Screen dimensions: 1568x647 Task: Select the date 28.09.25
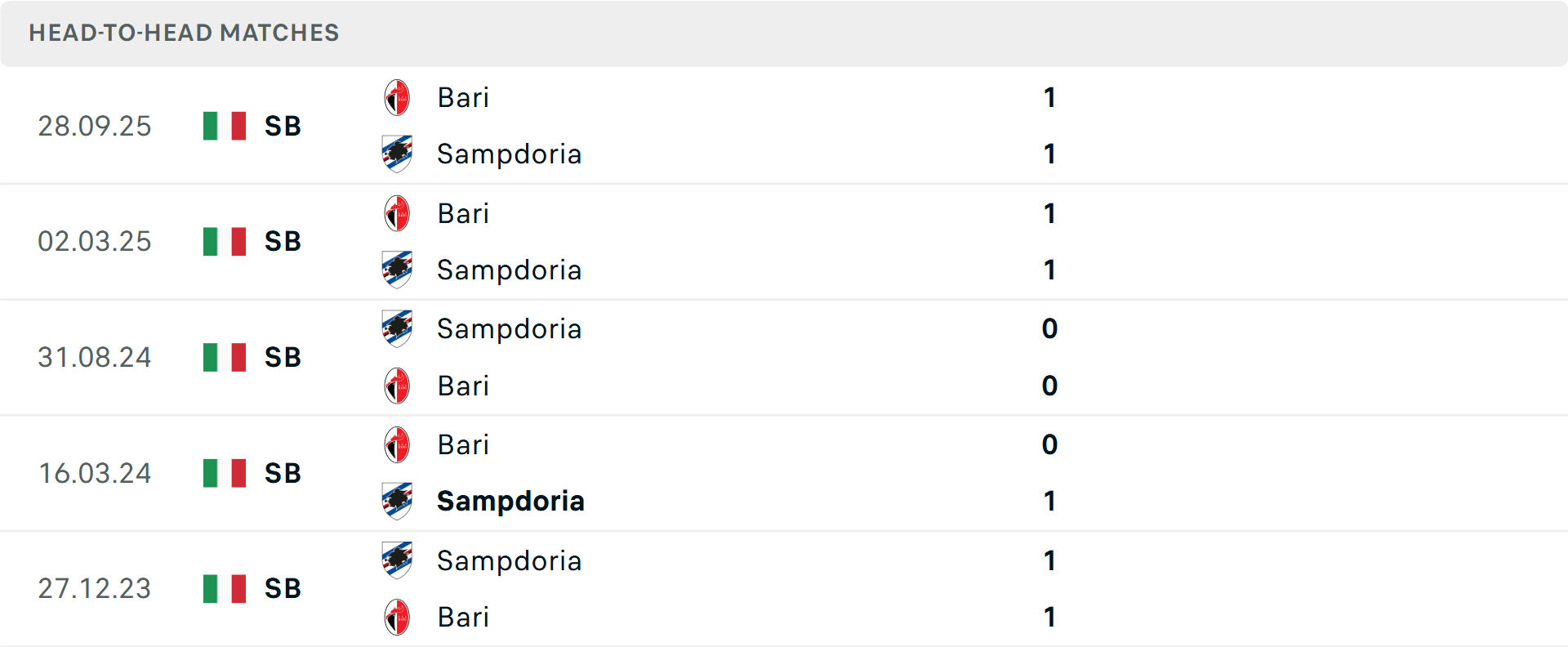[x=95, y=126]
